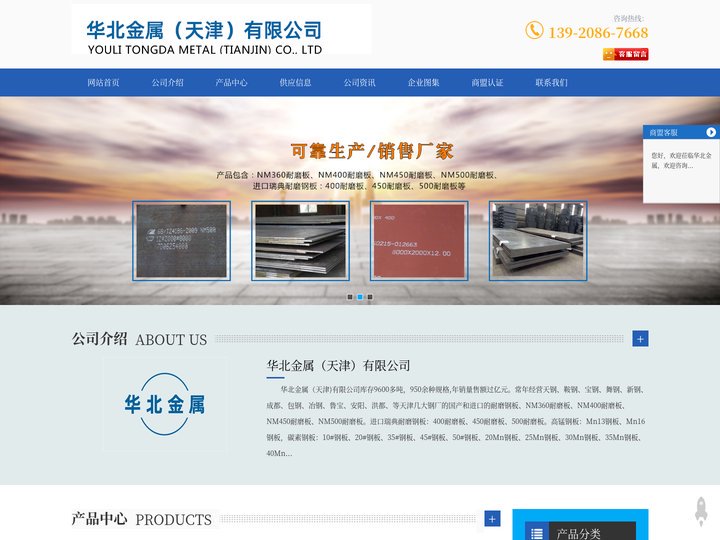Image resolution: width=720 pixels, height=540 pixels.
Task: Click the rocket back-to-top icon
Action: (702, 510)
